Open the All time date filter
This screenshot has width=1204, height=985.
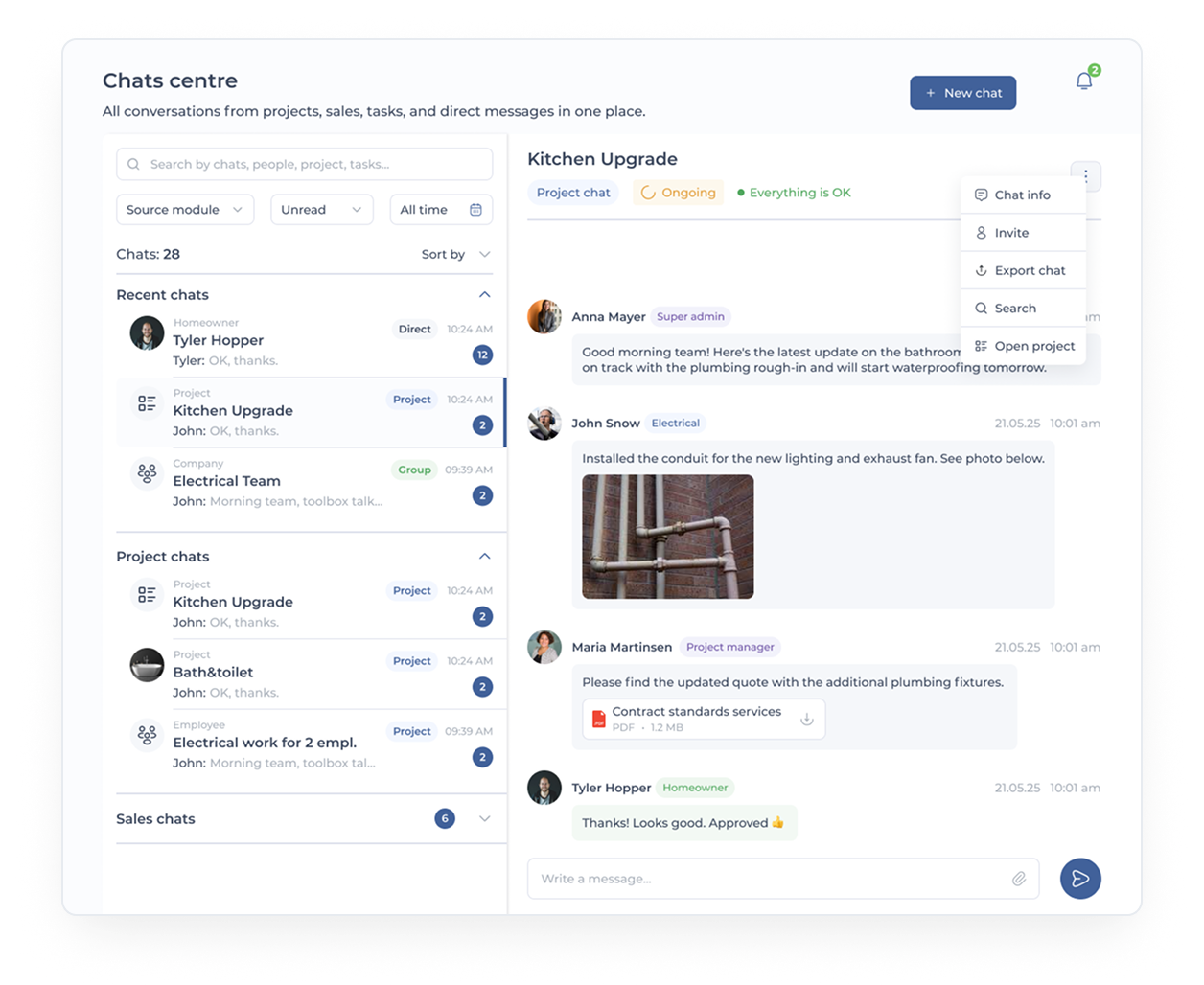(x=441, y=210)
